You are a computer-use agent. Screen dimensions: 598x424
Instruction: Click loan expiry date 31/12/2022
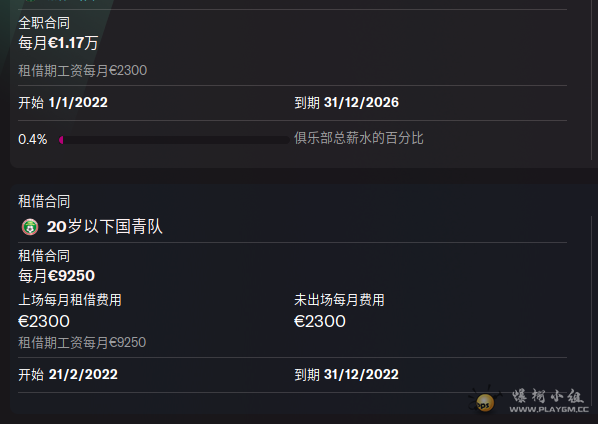361,374
